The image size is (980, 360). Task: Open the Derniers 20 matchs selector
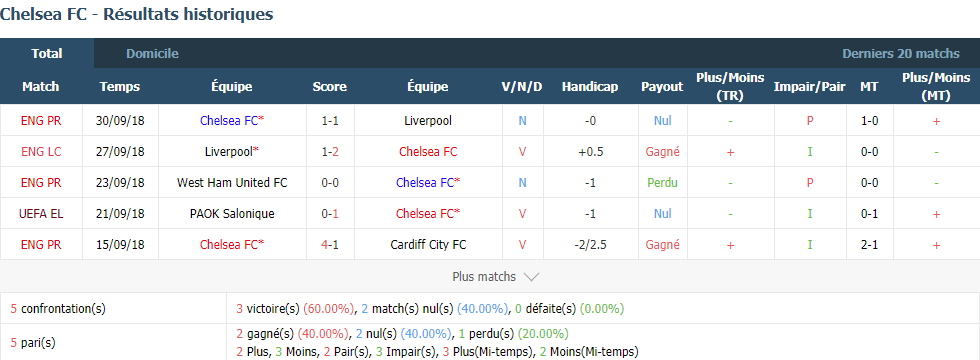point(901,54)
